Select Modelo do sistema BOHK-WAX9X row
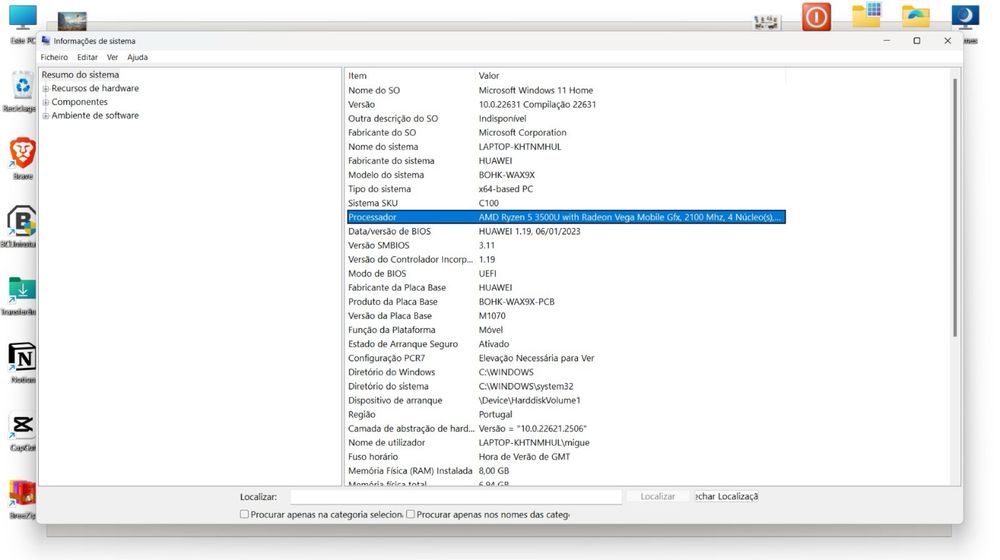The width and height of the screenshot is (1000, 560). 566,175
